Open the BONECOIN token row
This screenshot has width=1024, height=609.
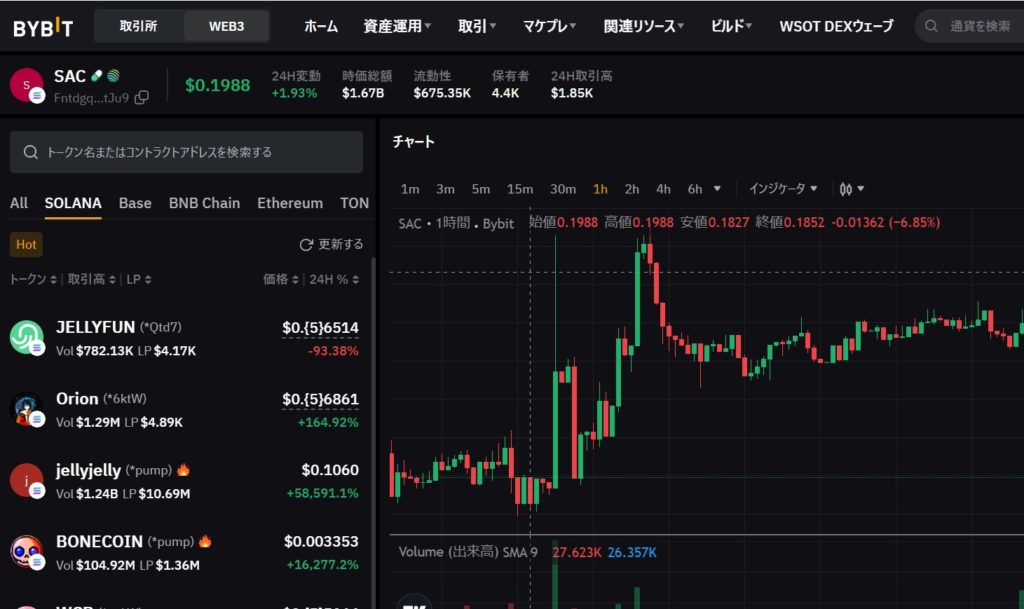[184, 552]
